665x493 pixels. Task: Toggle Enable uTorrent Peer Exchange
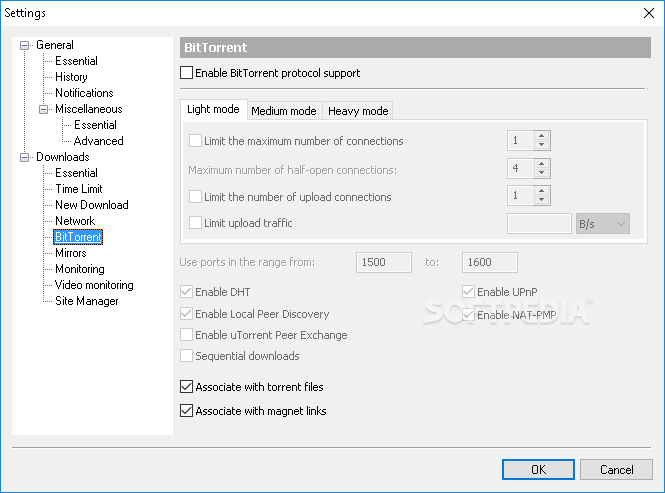[x=186, y=334]
